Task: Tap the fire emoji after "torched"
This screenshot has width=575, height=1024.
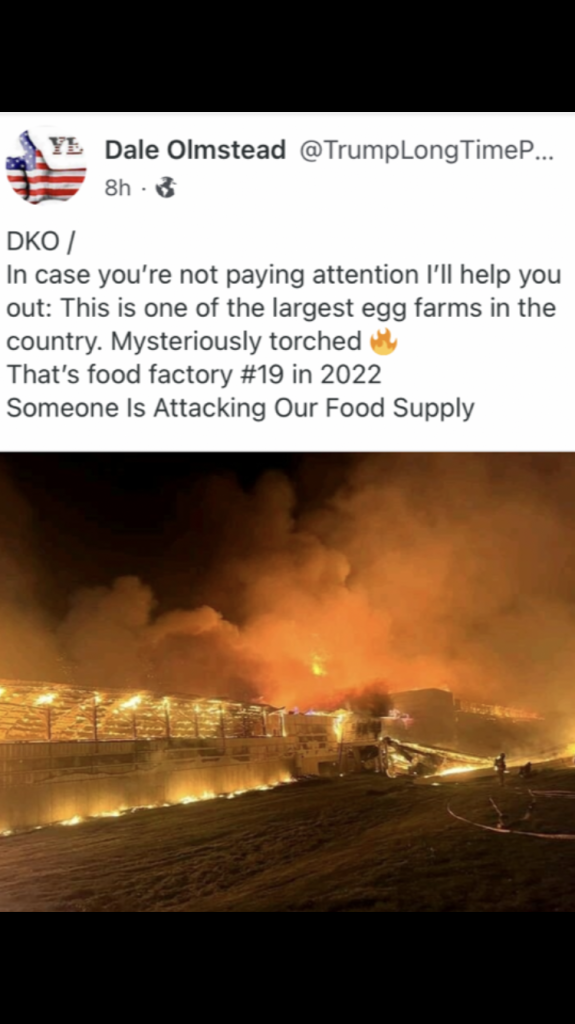Action: [x=384, y=342]
